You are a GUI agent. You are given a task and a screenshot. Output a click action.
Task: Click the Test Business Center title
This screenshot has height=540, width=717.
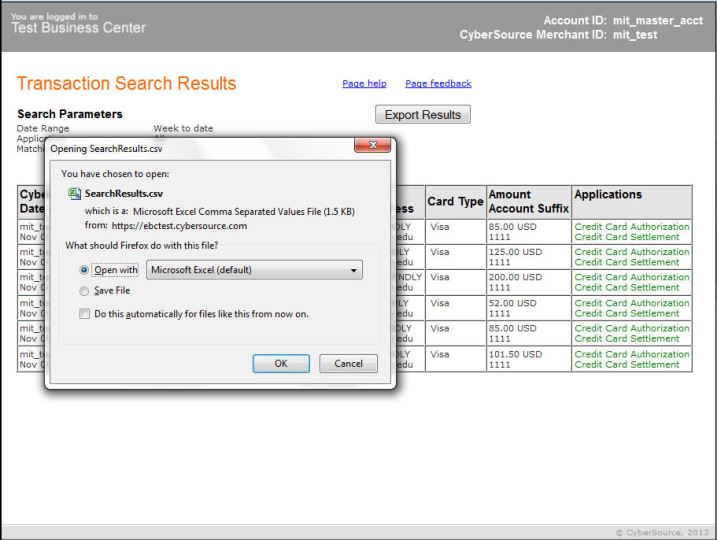pos(78,27)
